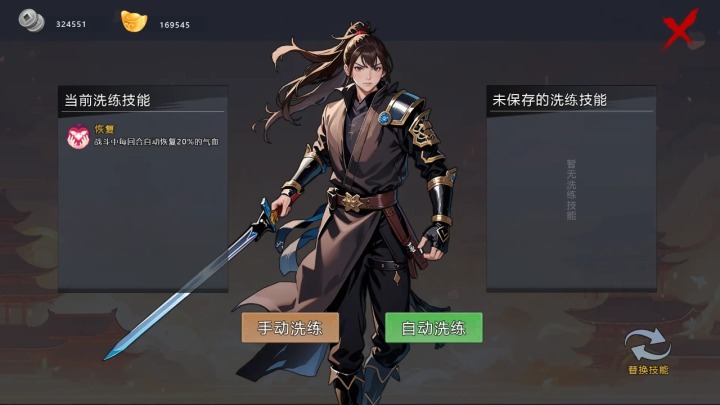Viewport: 720px width, 405px height.
Task: Click the skill description mentioning 20%
Action: pos(157,142)
